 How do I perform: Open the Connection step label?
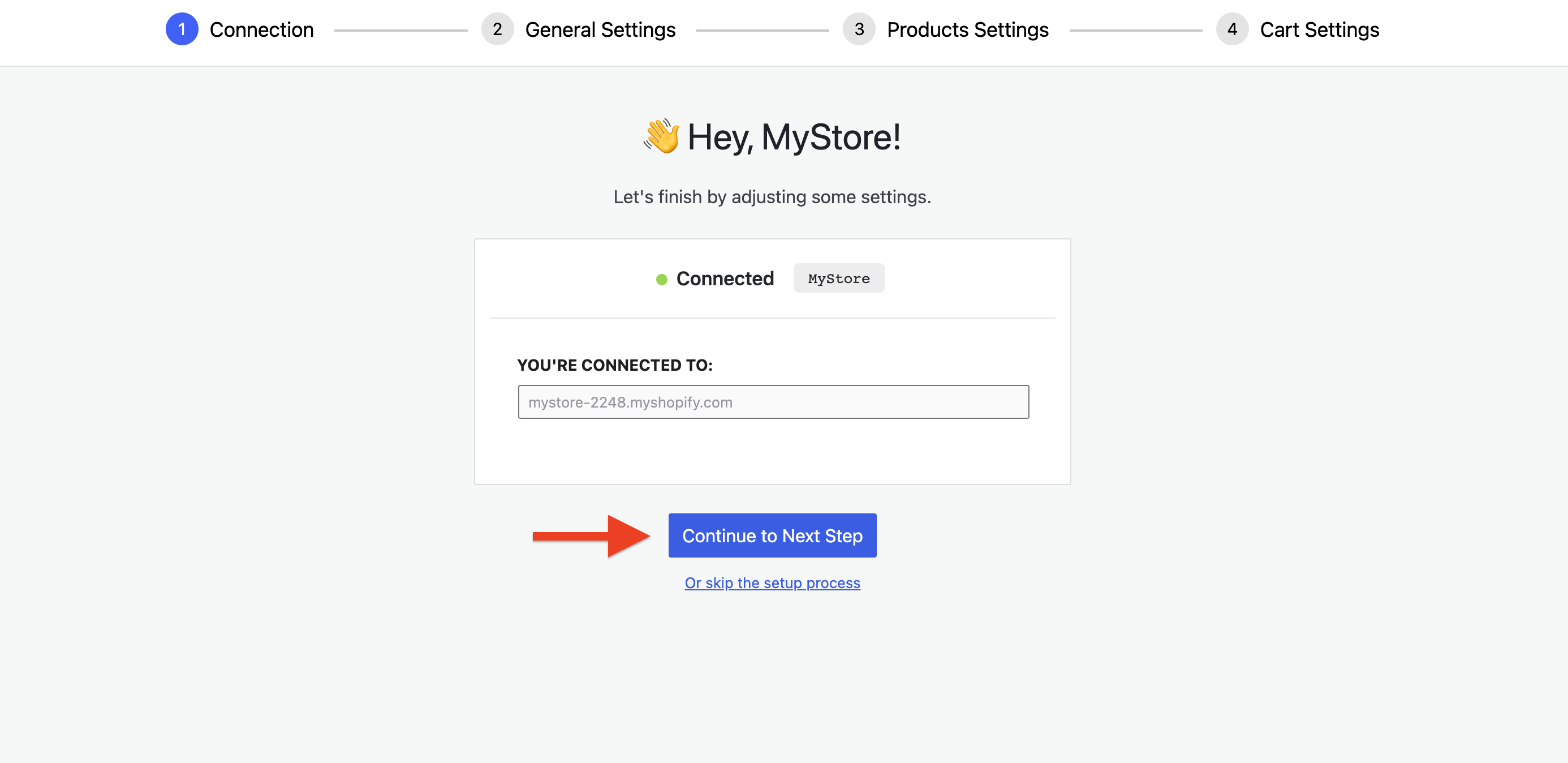[x=261, y=29]
